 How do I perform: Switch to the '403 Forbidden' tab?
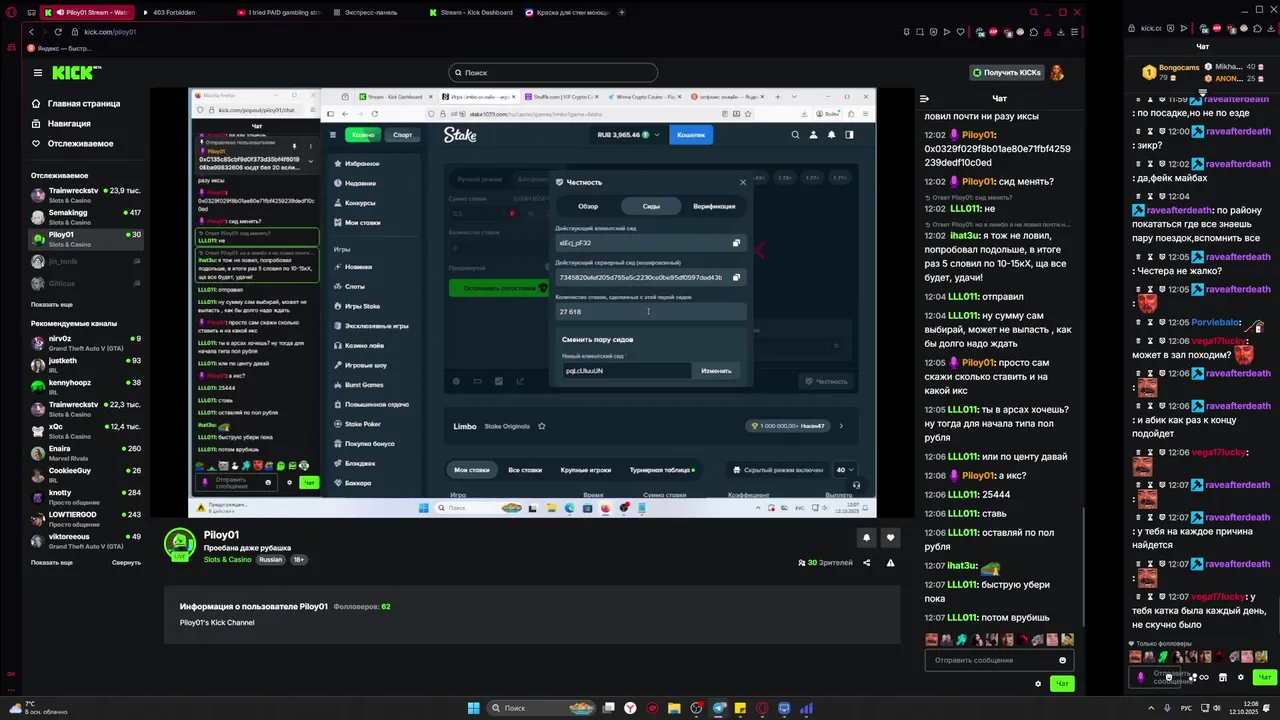182,12
